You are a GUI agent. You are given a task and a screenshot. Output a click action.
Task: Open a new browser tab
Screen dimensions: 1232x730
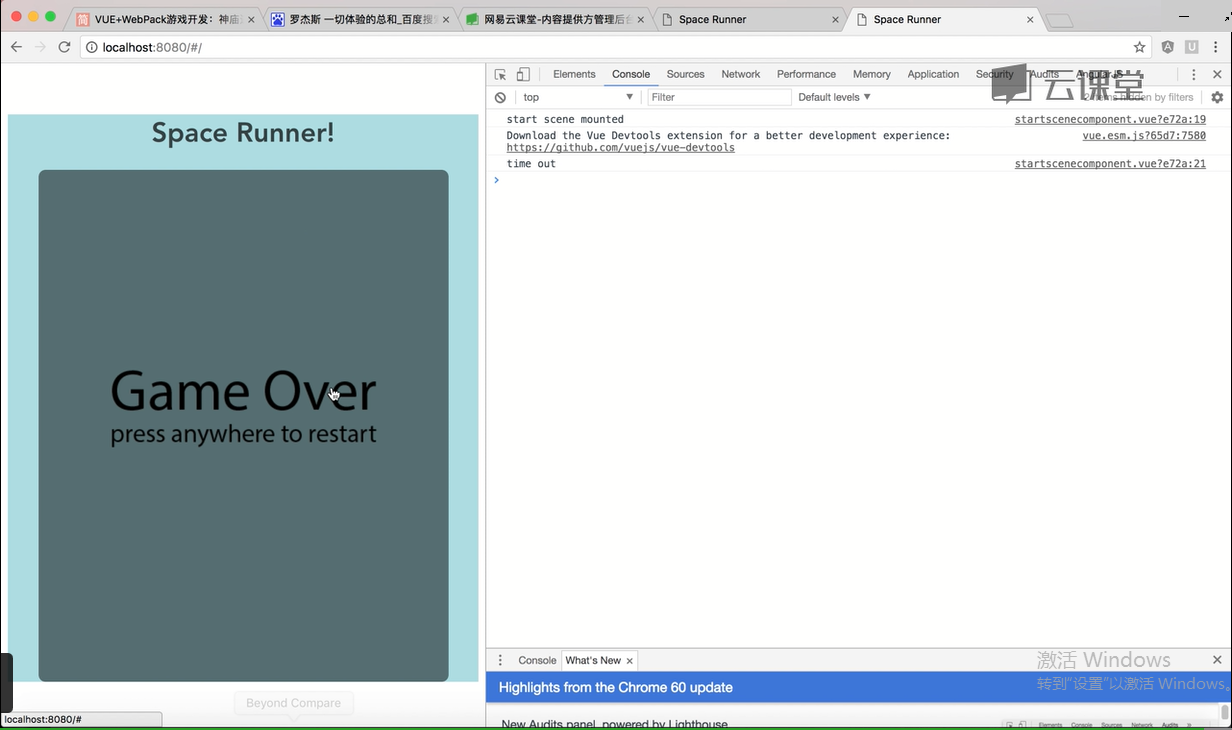[1059, 20]
